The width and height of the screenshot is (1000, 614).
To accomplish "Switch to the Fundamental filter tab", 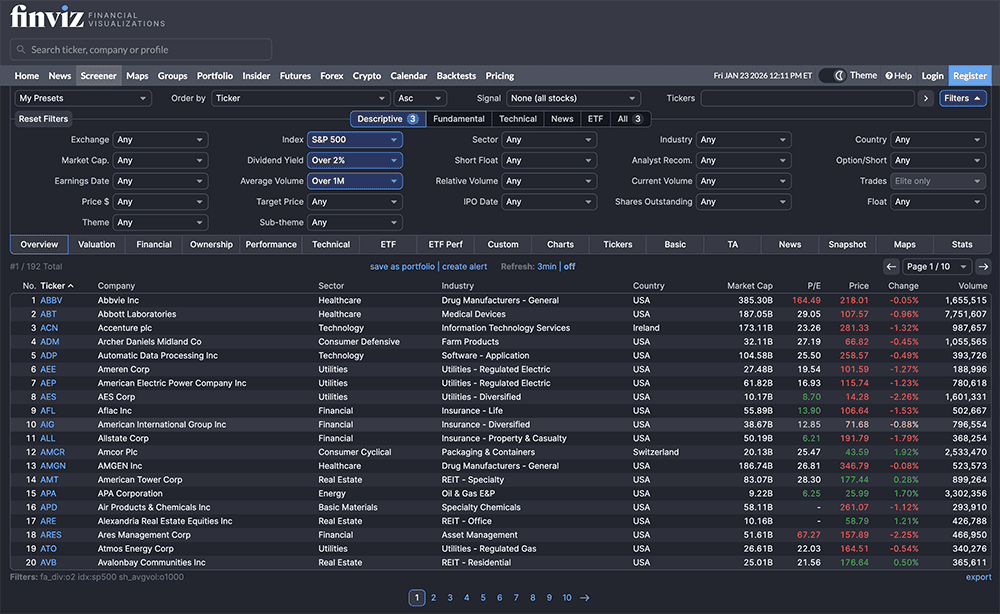I will click(459, 119).
